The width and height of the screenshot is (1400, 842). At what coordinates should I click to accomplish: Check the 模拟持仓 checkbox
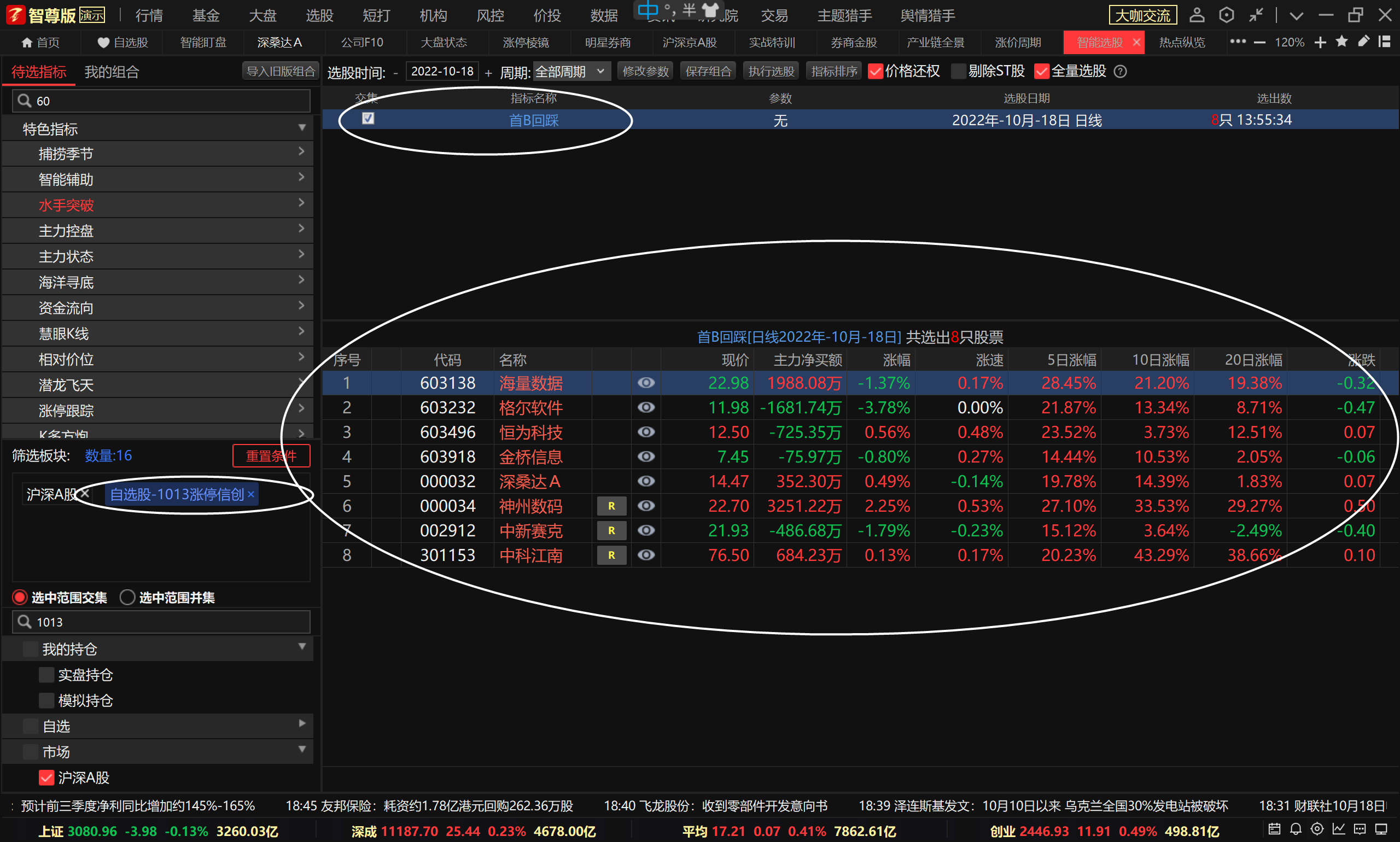[x=46, y=701]
